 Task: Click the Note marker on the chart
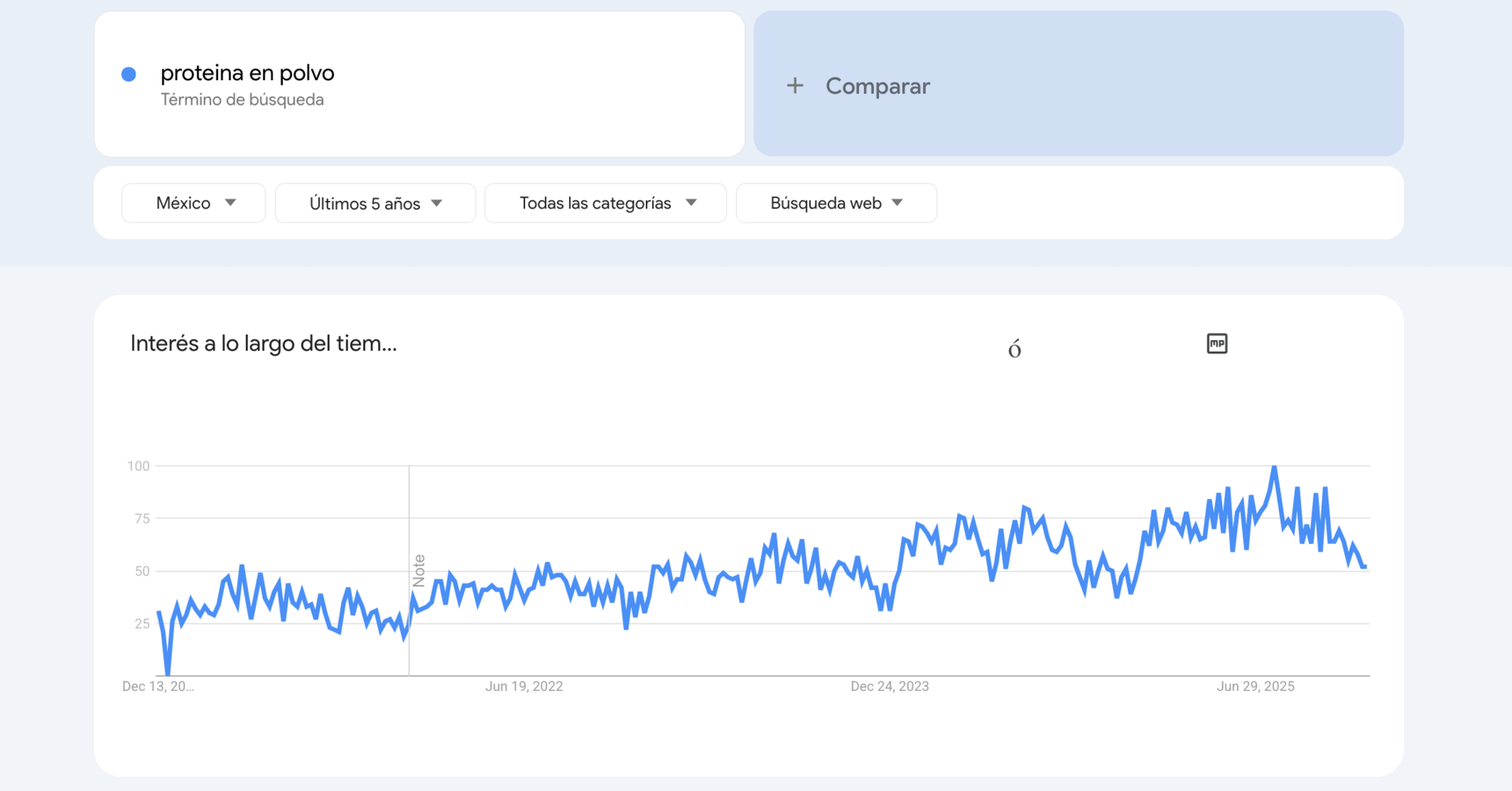(419, 571)
